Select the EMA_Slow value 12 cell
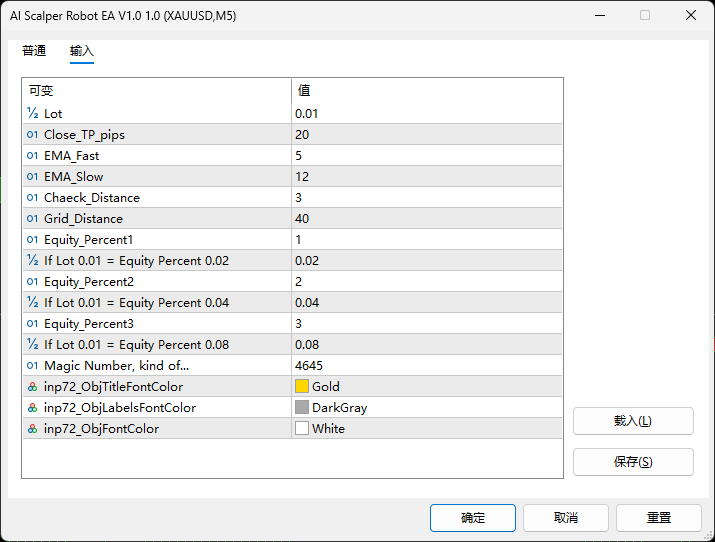The width and height of the screenshot is (715, 542). (426, 177)
